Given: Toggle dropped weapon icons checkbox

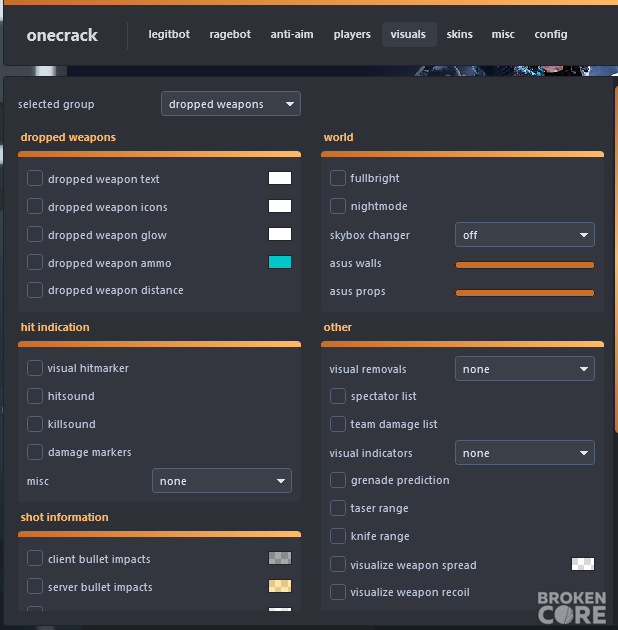Looking at the screenshot, I should pos(35,206).
